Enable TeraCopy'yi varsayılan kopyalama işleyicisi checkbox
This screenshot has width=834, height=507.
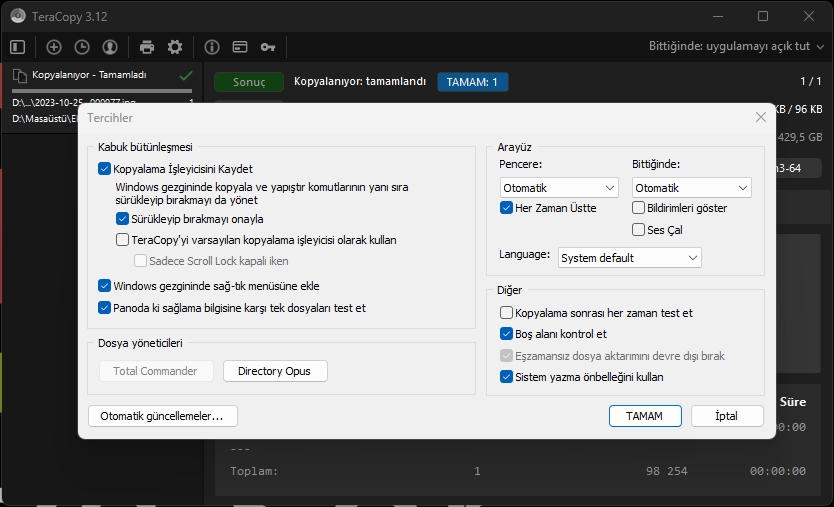(122, 240)
